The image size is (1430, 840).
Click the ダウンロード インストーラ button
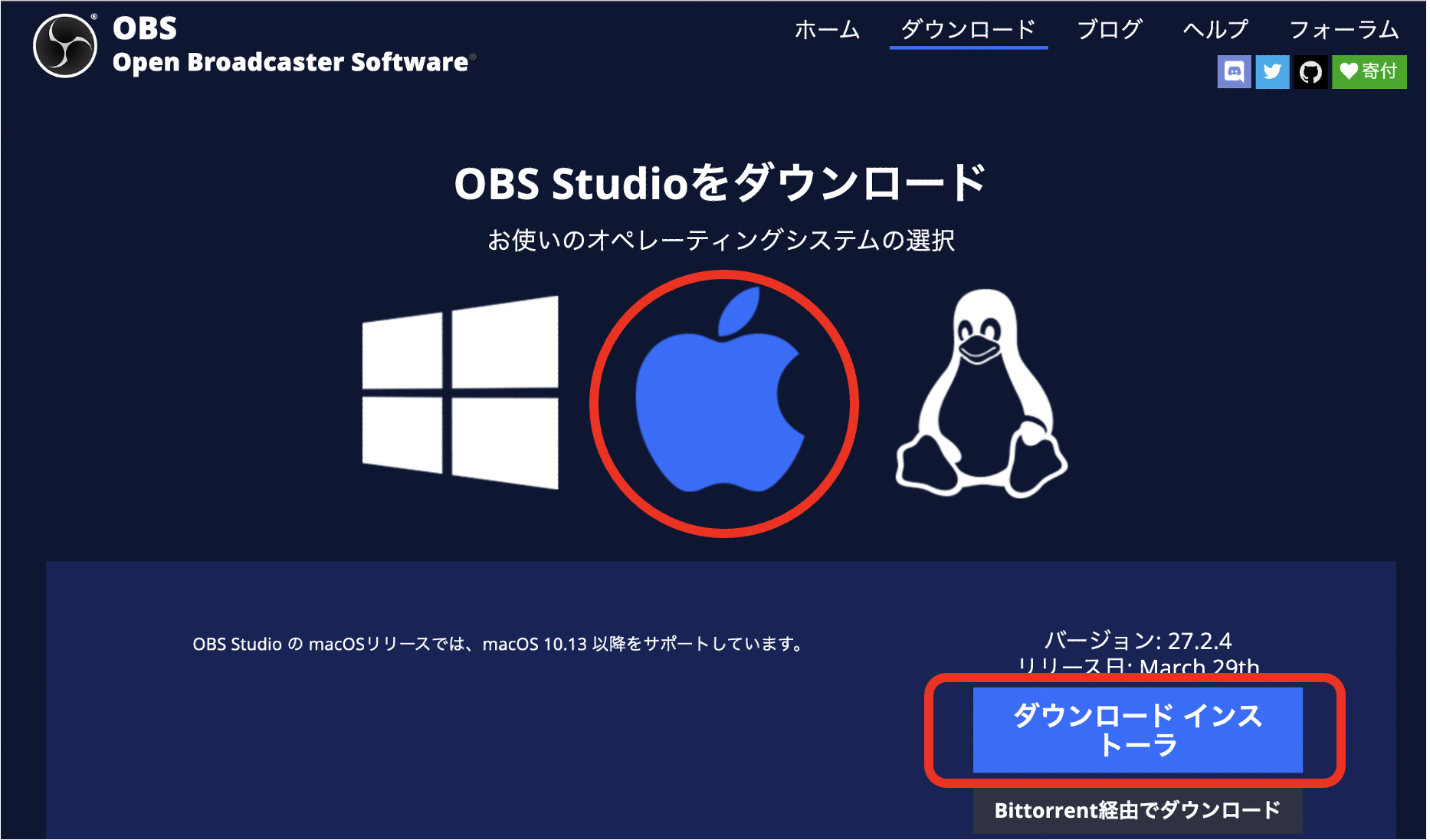[1137, 730]
